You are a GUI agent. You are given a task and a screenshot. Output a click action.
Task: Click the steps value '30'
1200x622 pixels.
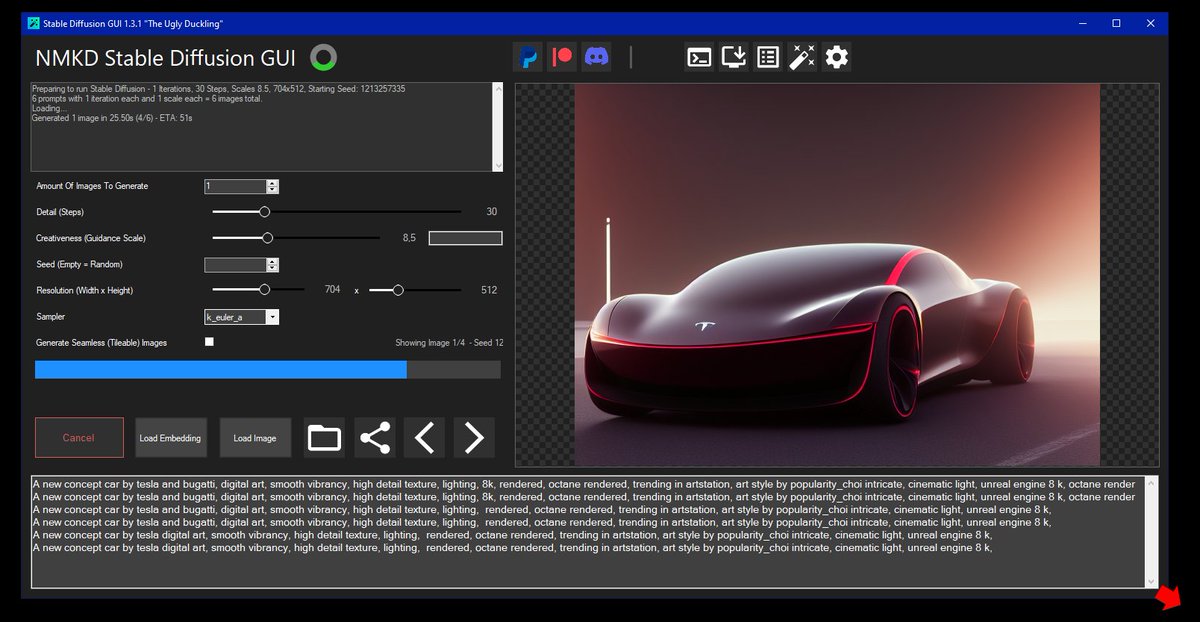(x=491, y=212)
